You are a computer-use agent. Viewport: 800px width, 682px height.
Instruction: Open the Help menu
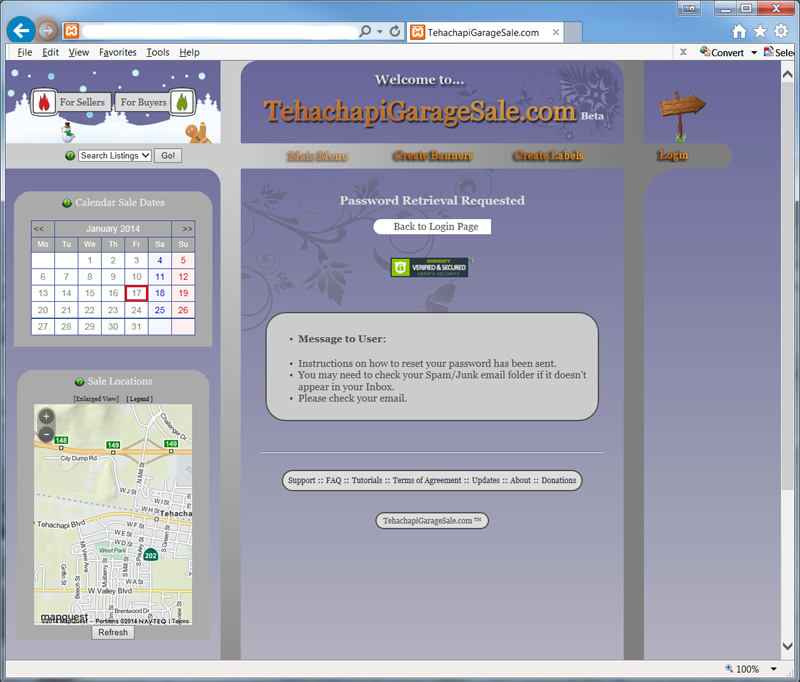[x=189, y=52]
